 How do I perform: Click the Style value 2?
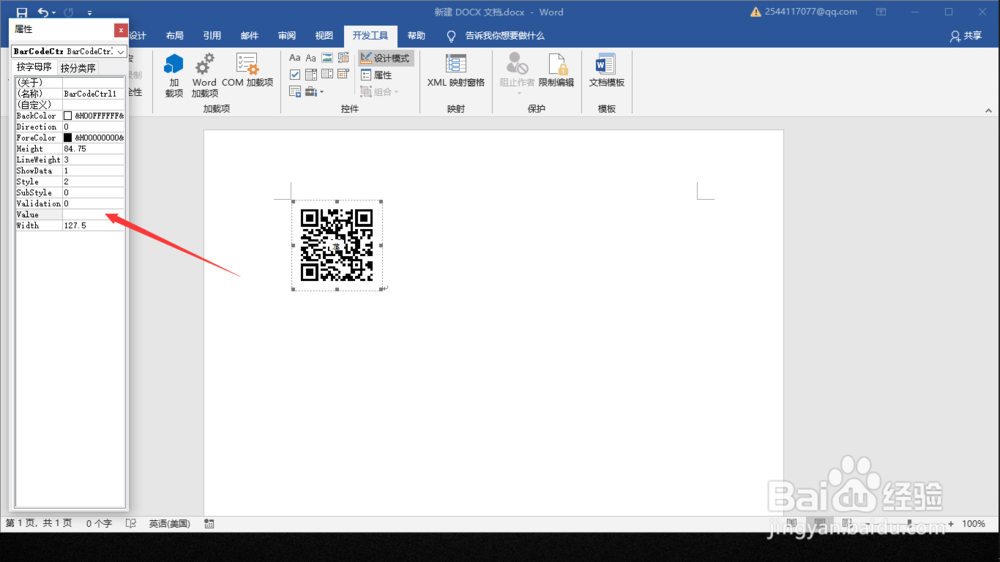coord(93,182)
